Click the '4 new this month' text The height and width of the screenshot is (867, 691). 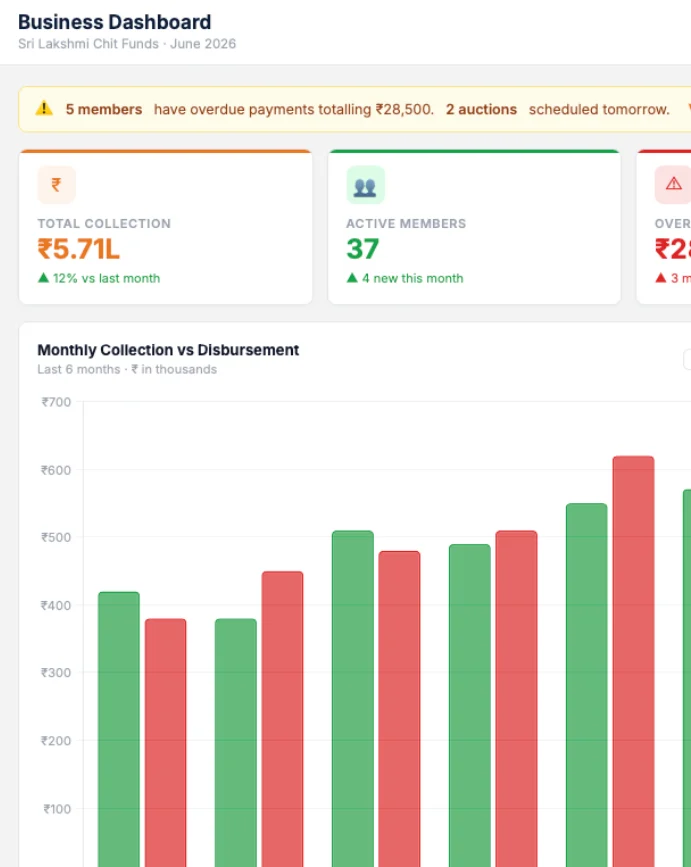point(413,278)
